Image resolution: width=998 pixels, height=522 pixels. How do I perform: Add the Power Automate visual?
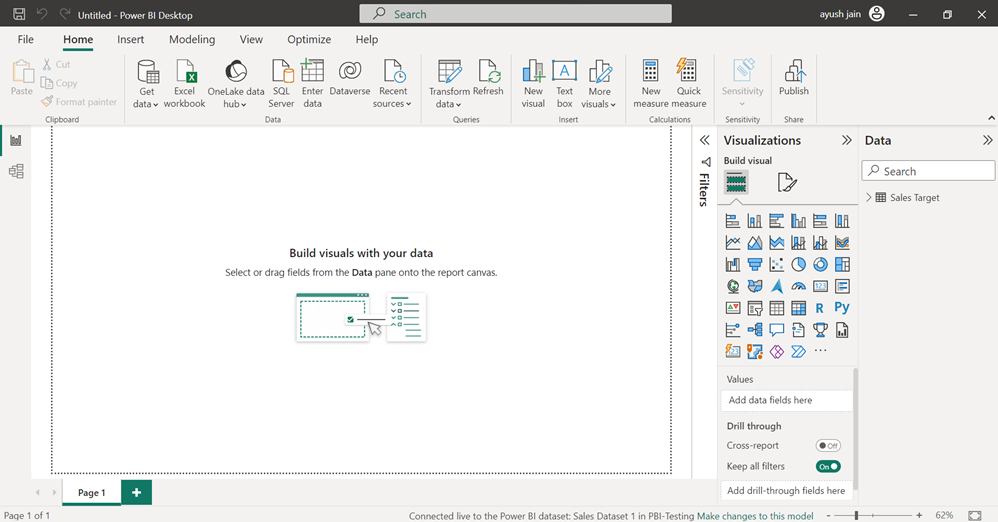tap(798, 351)
